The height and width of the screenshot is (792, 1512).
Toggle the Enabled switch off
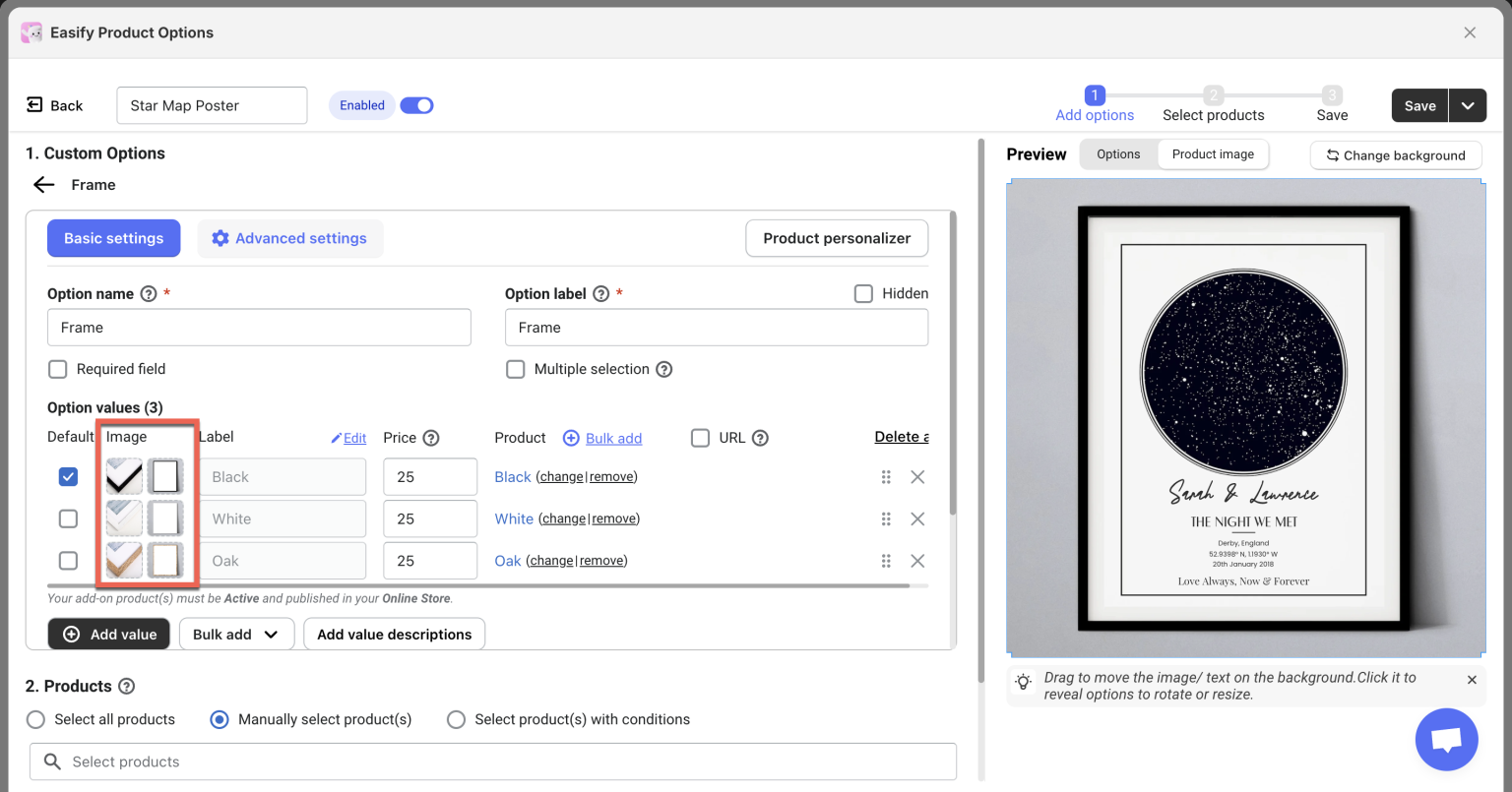point(416,105)
